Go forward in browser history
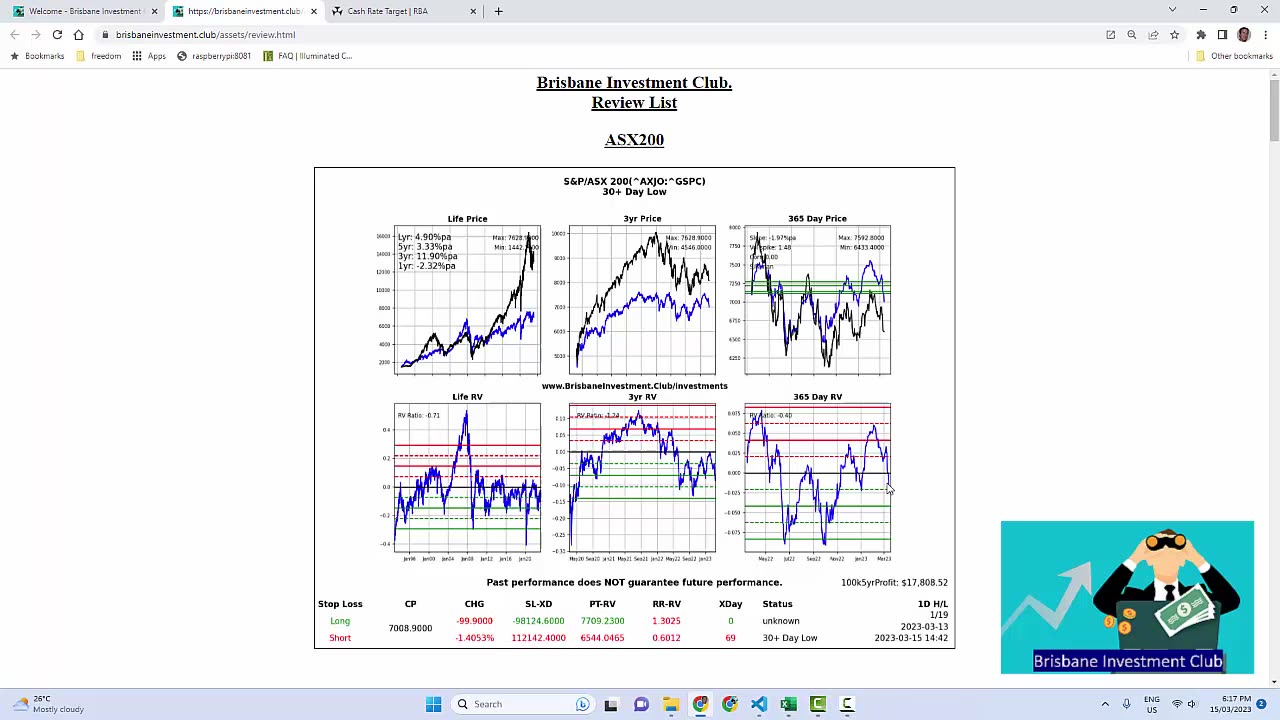This screenshot has height=720, width=1280. 36,35
